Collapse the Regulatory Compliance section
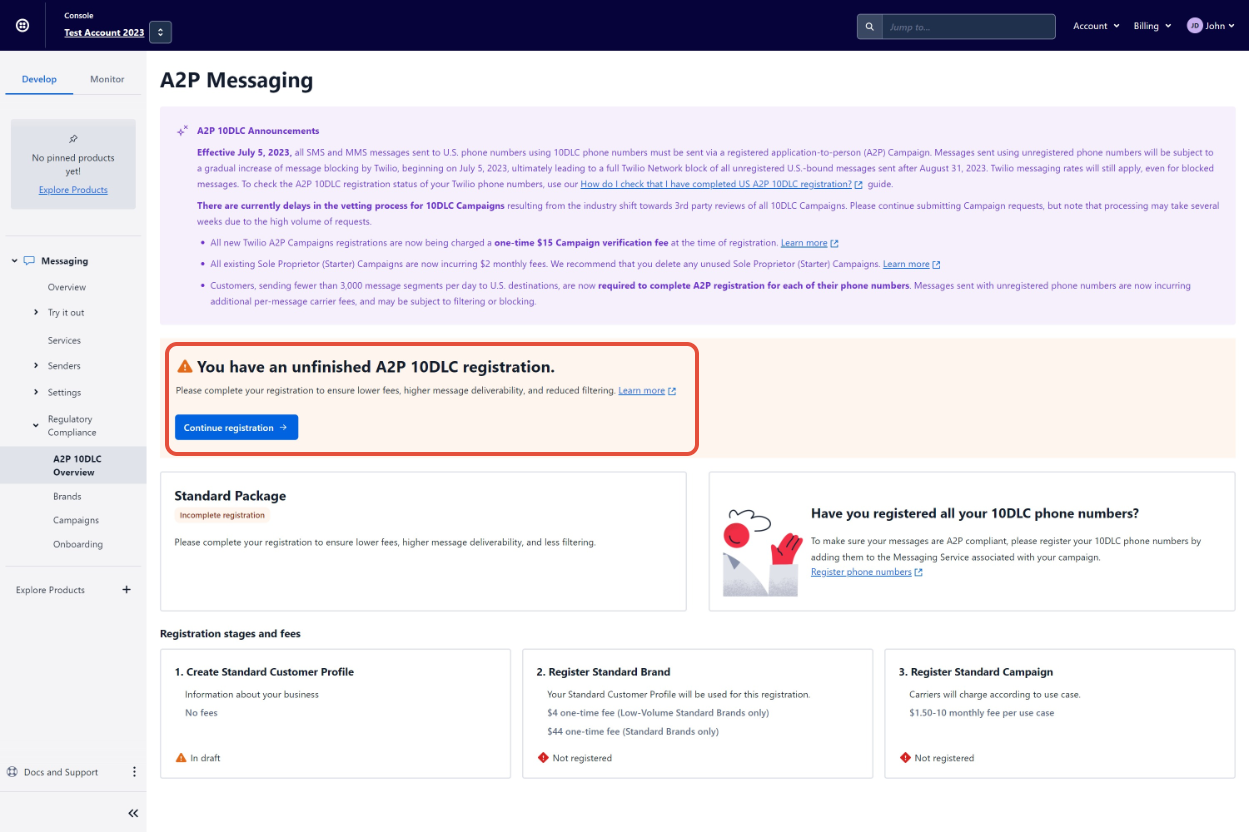Viewport: 1249px width, 832px height. 36,425
